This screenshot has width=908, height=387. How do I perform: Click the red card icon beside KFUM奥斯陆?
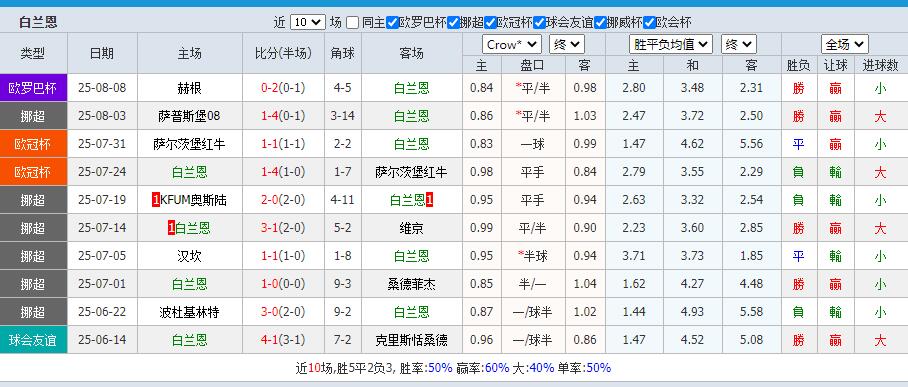156,200
